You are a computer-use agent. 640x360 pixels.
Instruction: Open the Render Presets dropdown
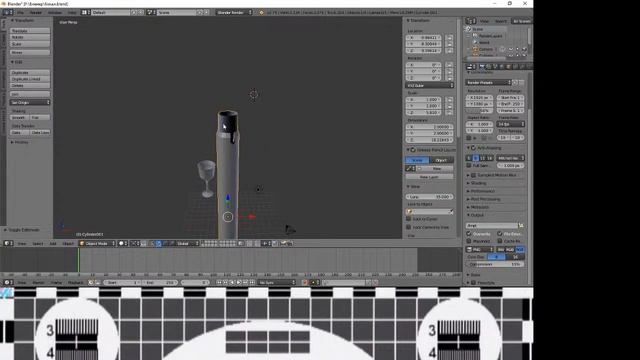489,83
